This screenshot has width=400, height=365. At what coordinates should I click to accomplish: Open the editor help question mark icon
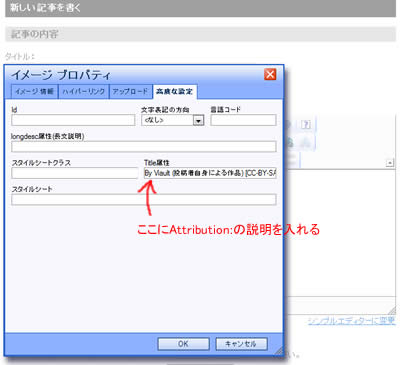click(x=306, y=125)
